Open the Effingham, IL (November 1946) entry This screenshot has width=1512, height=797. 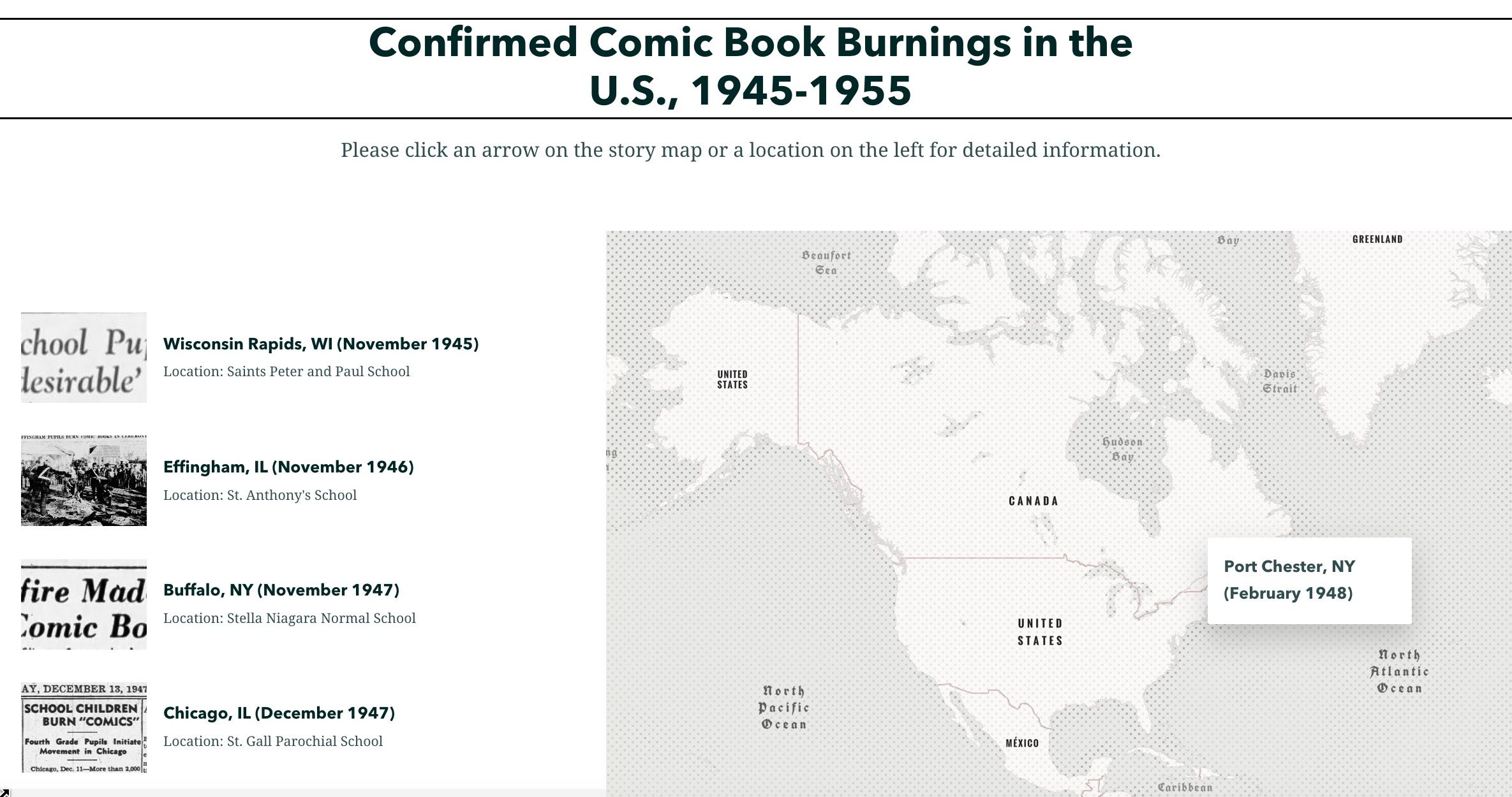click(288, 467)
